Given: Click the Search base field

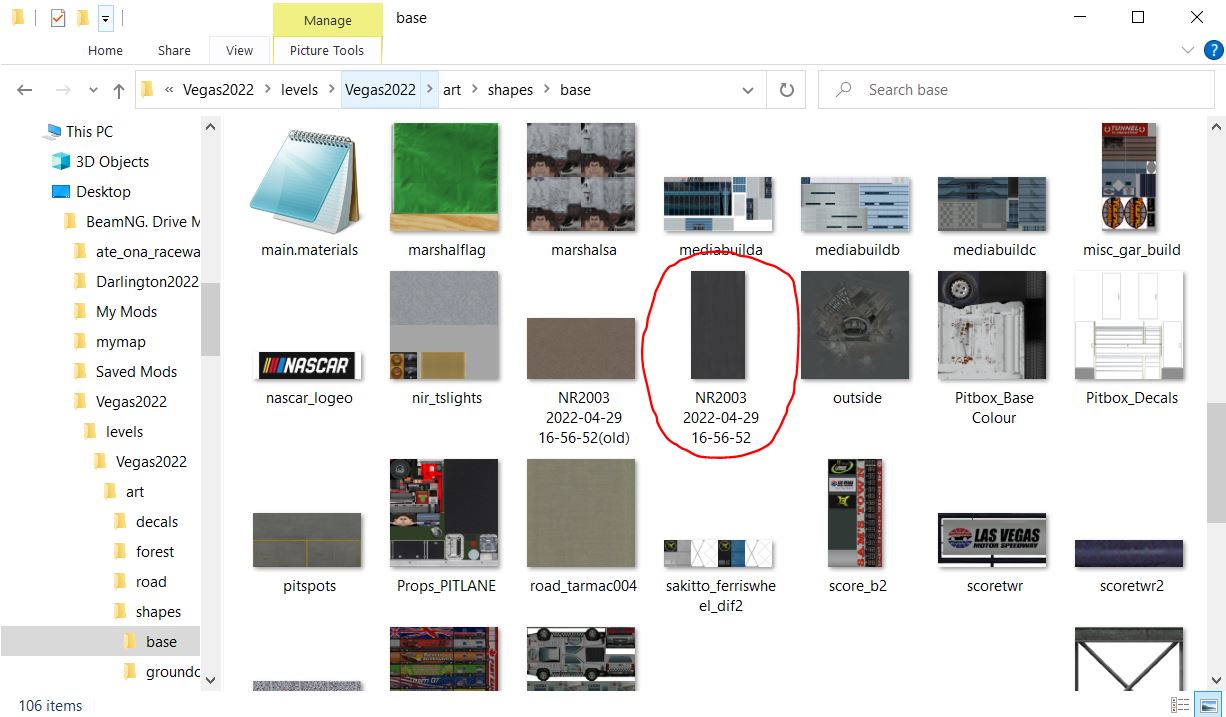Looking at the screenshot, I should click(1016, 90).
